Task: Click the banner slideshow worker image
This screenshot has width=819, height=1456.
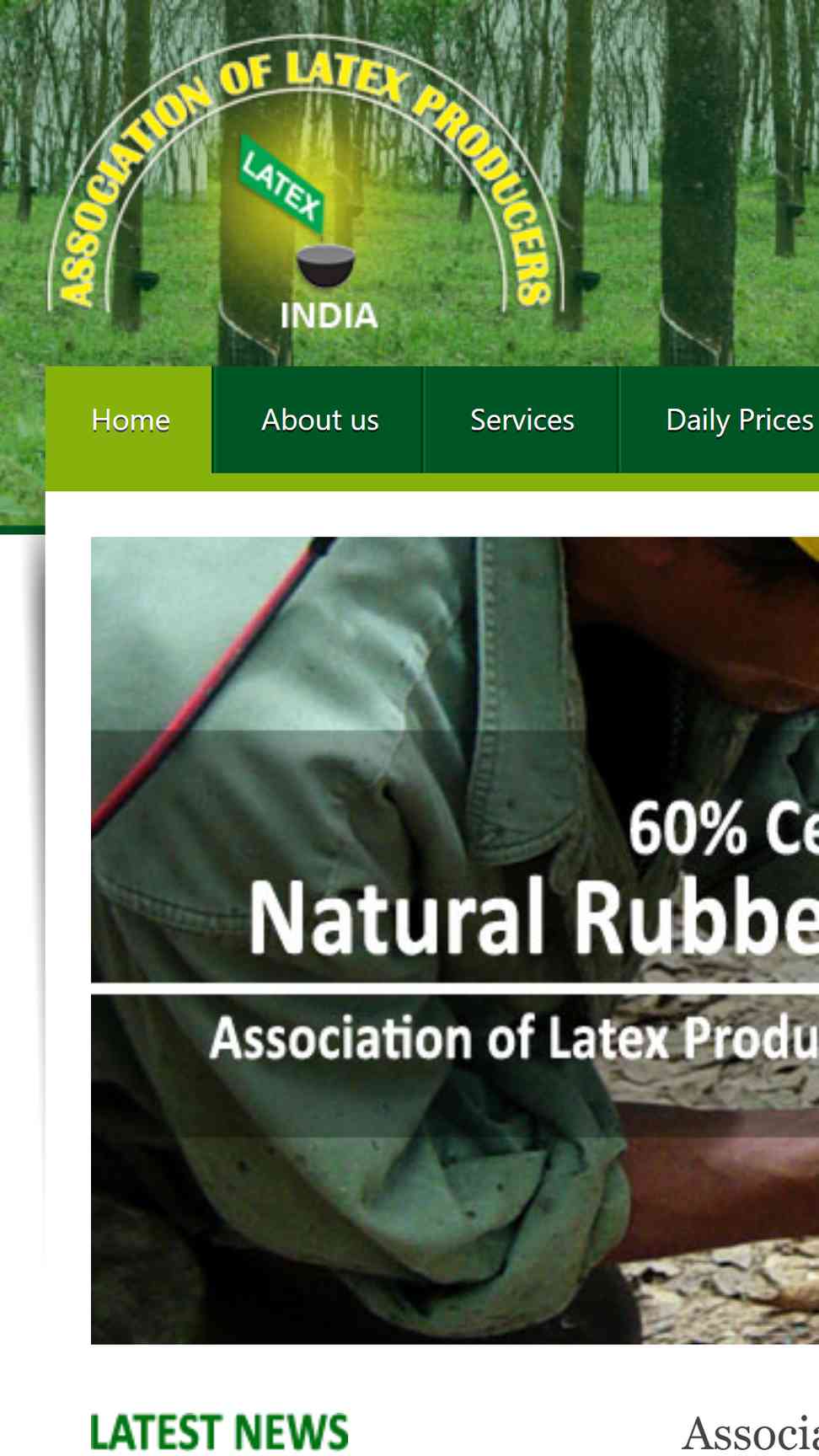Action: point(455,940)
